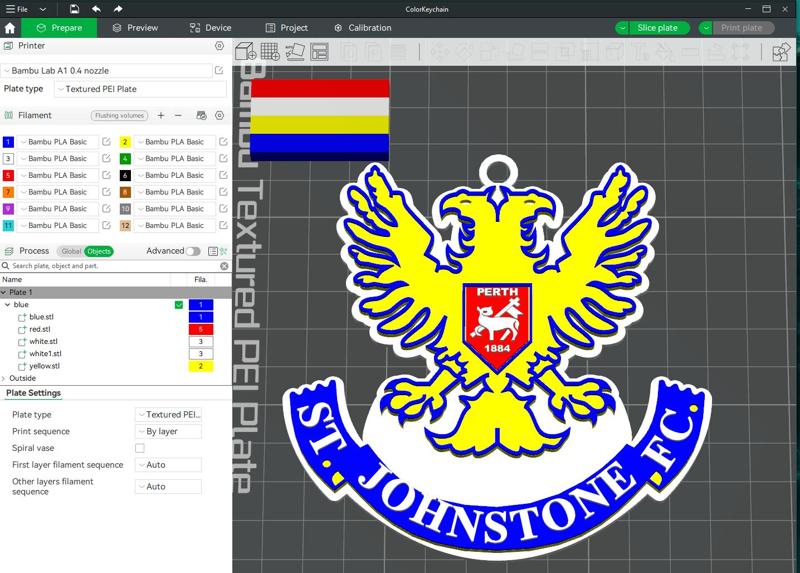Click the Arrange all objects icon
This screenshot has width=800, height=573.
[319, 52]
